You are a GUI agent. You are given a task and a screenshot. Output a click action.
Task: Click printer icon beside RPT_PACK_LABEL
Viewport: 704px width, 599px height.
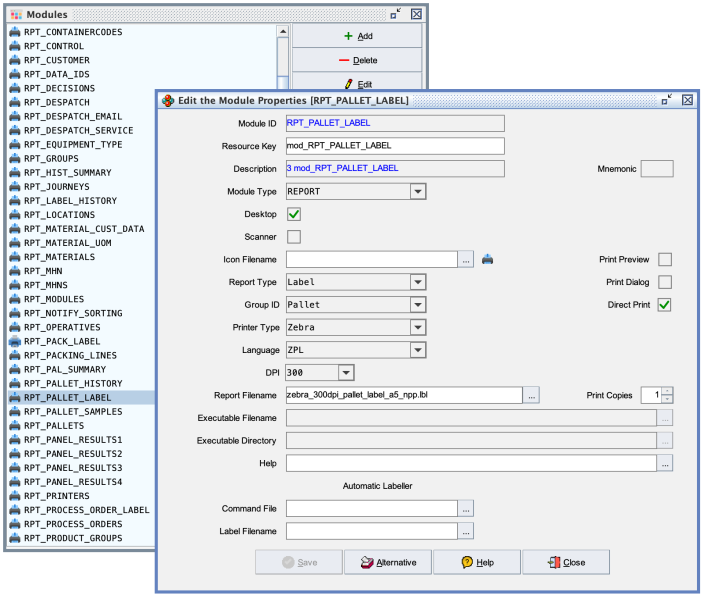(15, 341)
